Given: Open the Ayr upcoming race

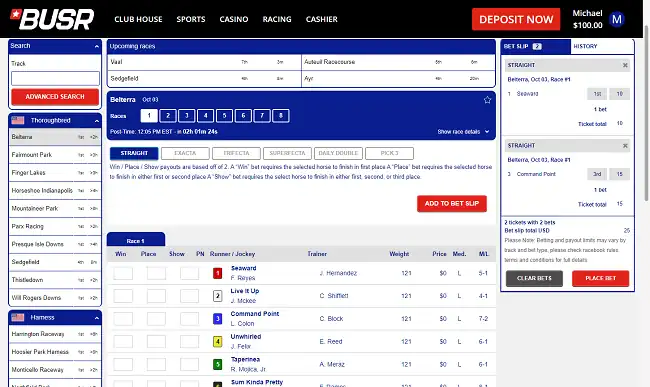Looking at the screenshot, I should point(398,78).
